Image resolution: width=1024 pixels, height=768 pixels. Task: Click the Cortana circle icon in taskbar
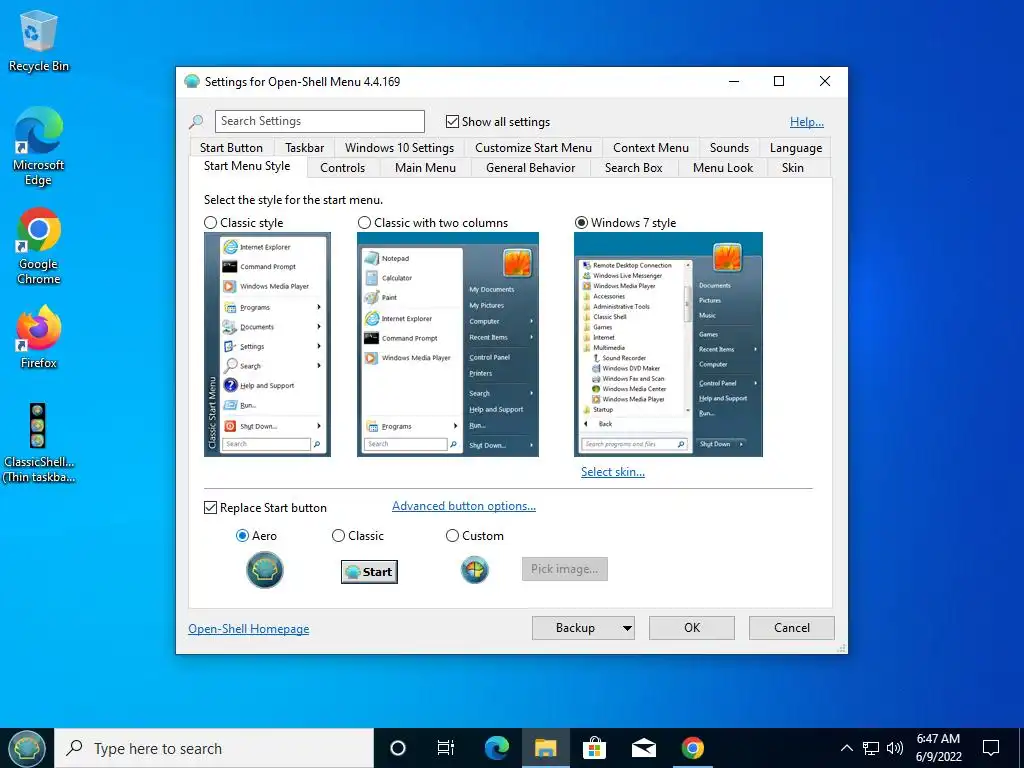click(398, 748)
